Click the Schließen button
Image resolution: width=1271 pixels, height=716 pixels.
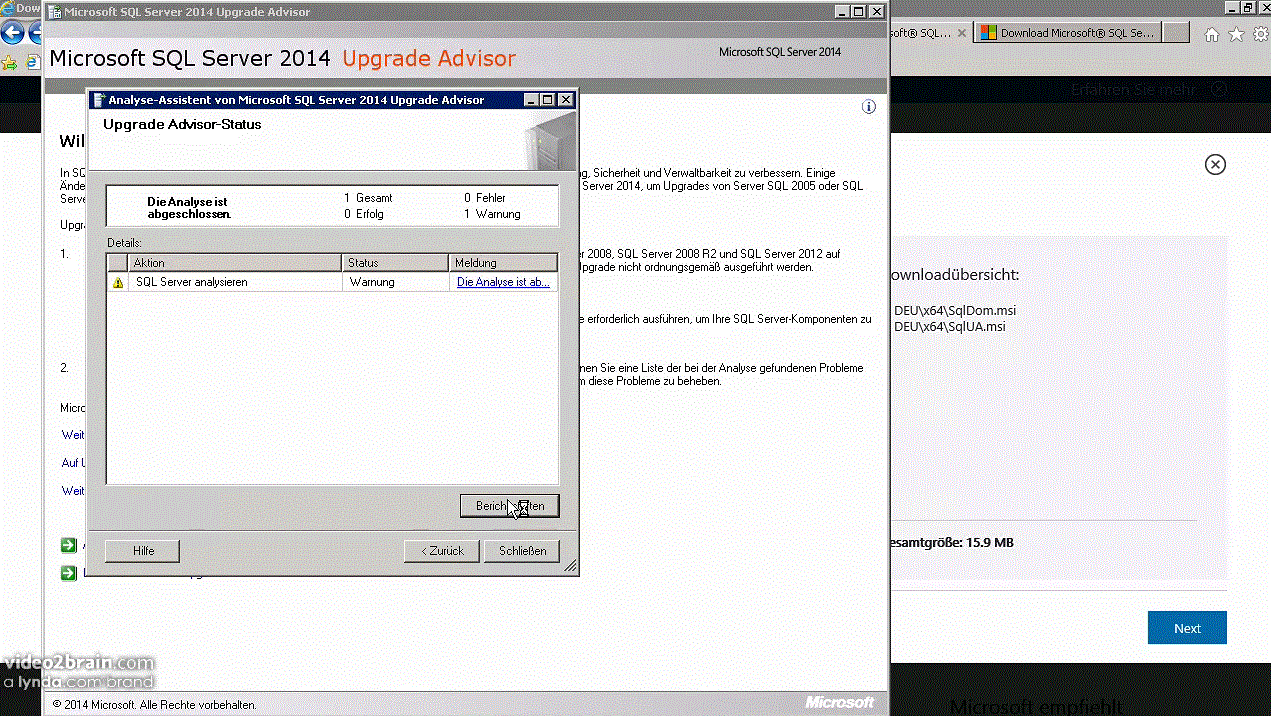click(x=522, y=551)
